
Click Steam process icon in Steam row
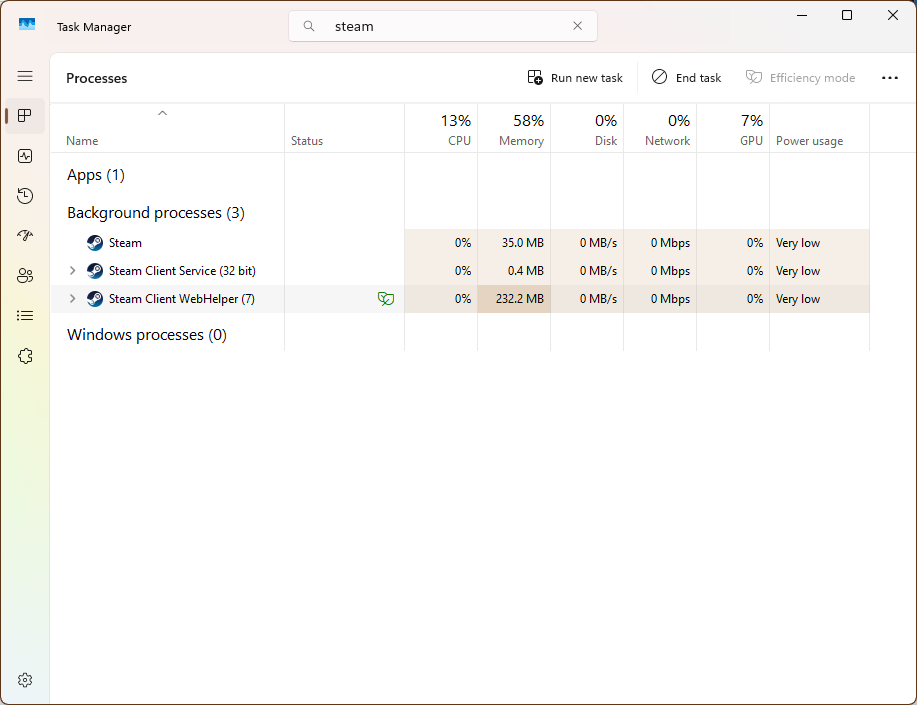click(x=95, y=243)
